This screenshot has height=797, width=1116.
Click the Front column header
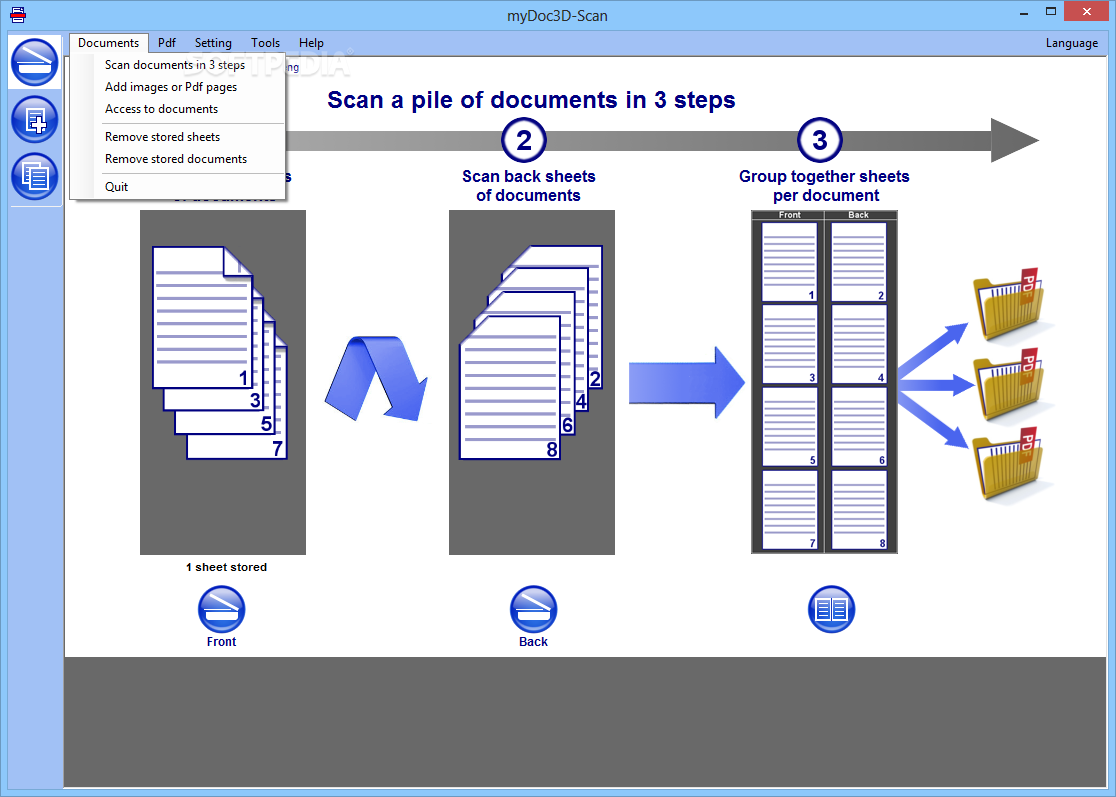tap(789, 215)
